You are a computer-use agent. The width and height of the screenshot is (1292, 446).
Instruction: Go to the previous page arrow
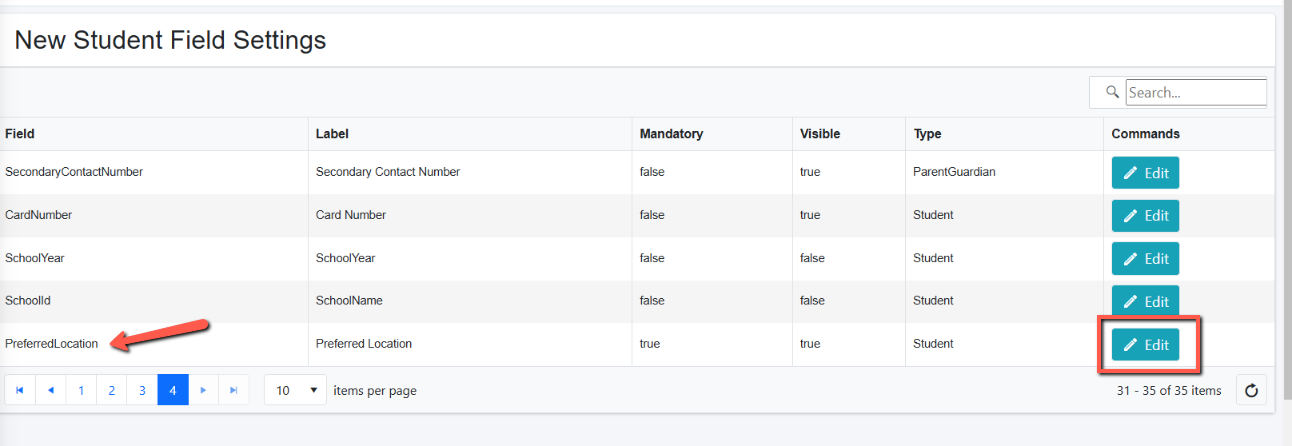pos(51,391)
